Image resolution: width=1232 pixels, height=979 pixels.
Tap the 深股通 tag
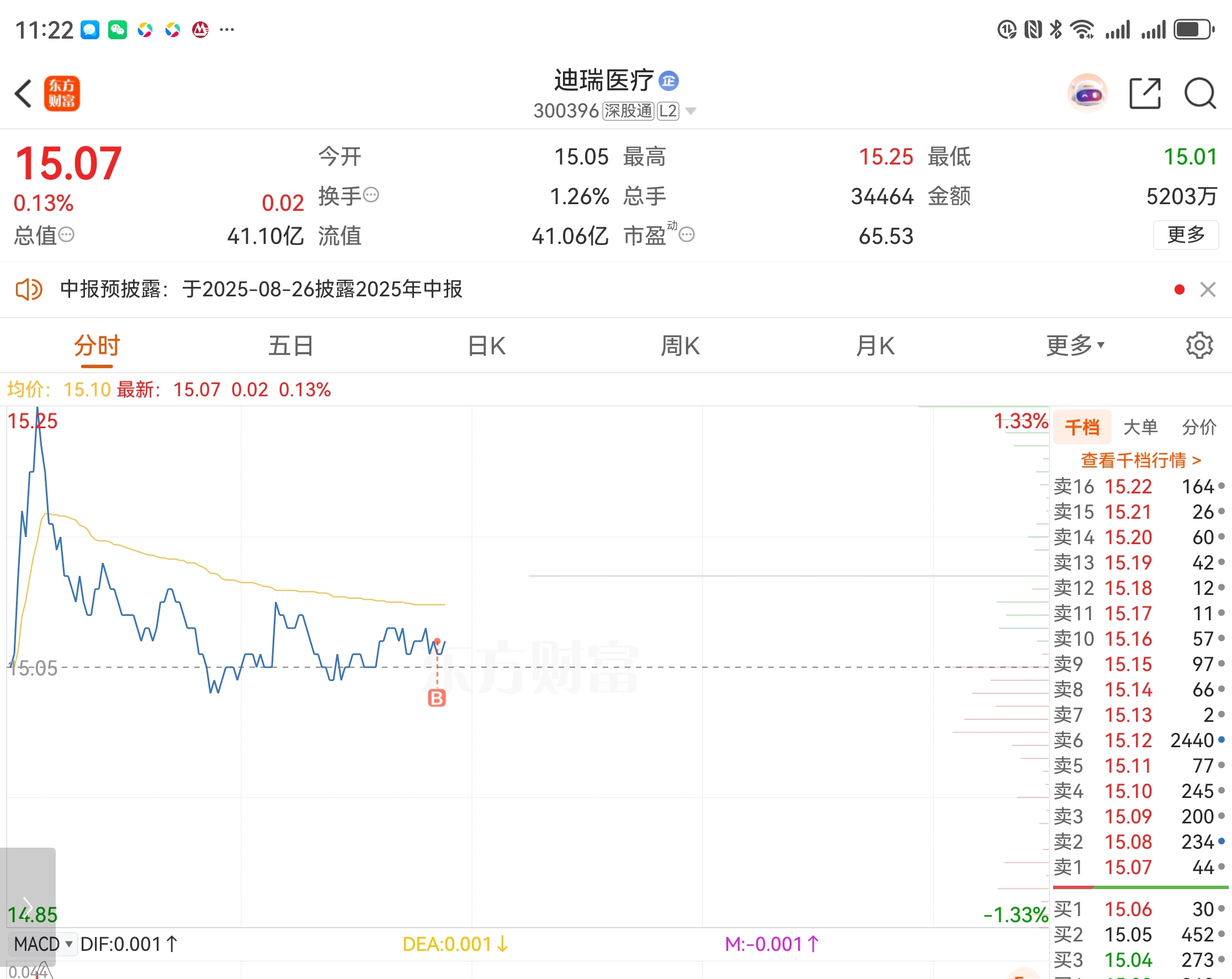(628, 111)
